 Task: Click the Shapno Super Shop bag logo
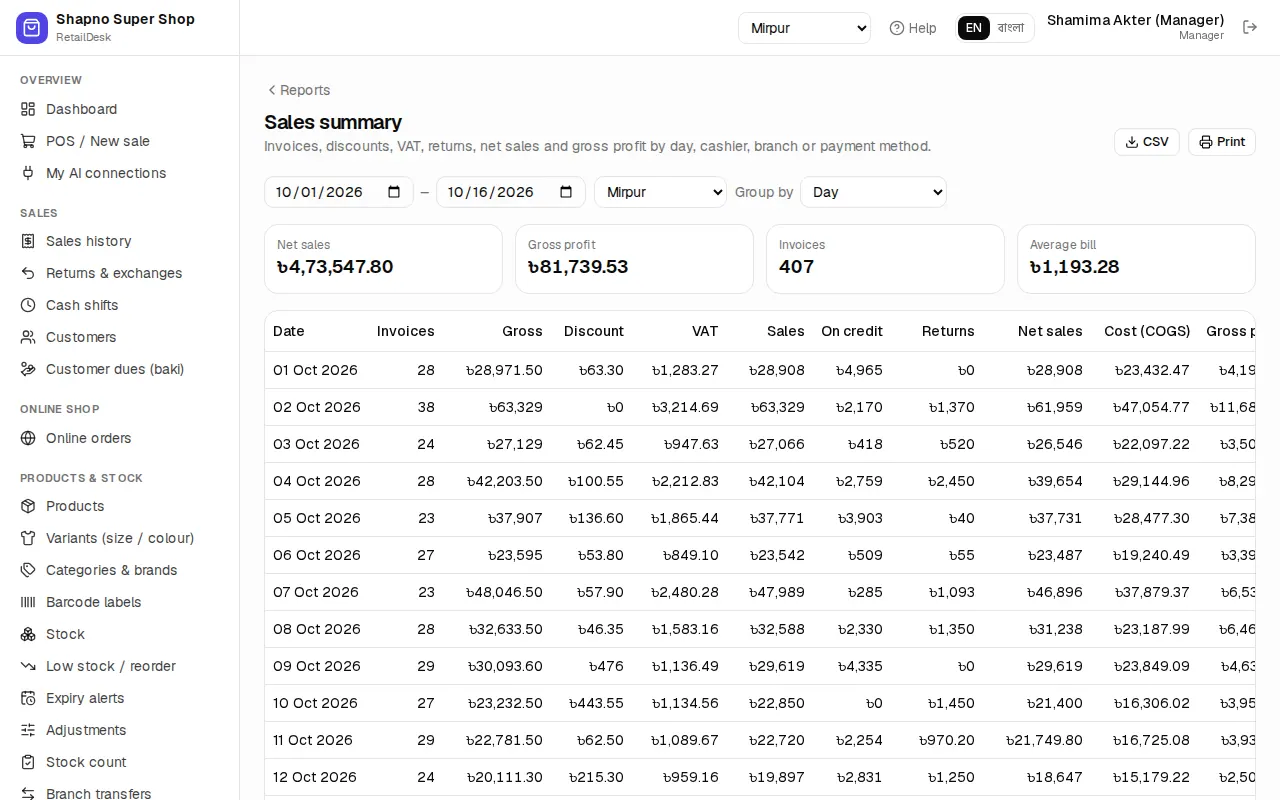point(32,28)
